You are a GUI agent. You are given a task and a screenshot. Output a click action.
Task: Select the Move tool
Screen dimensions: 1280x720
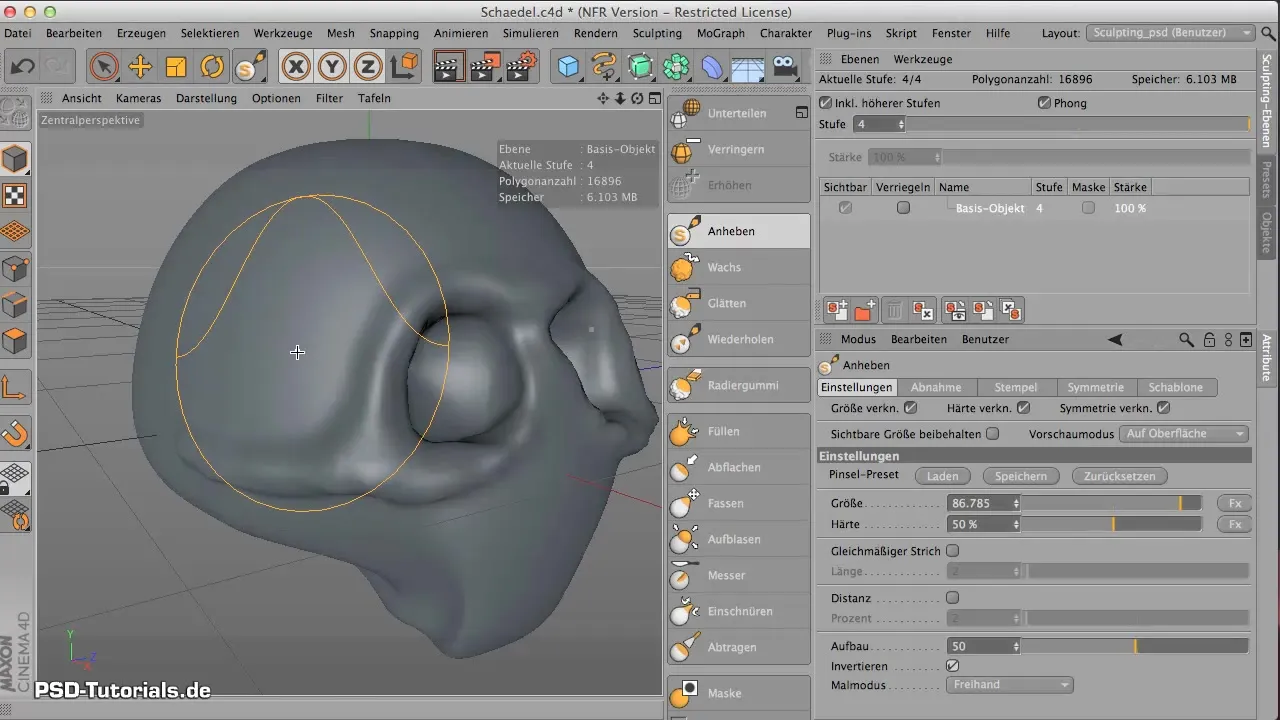coord(140,67)
